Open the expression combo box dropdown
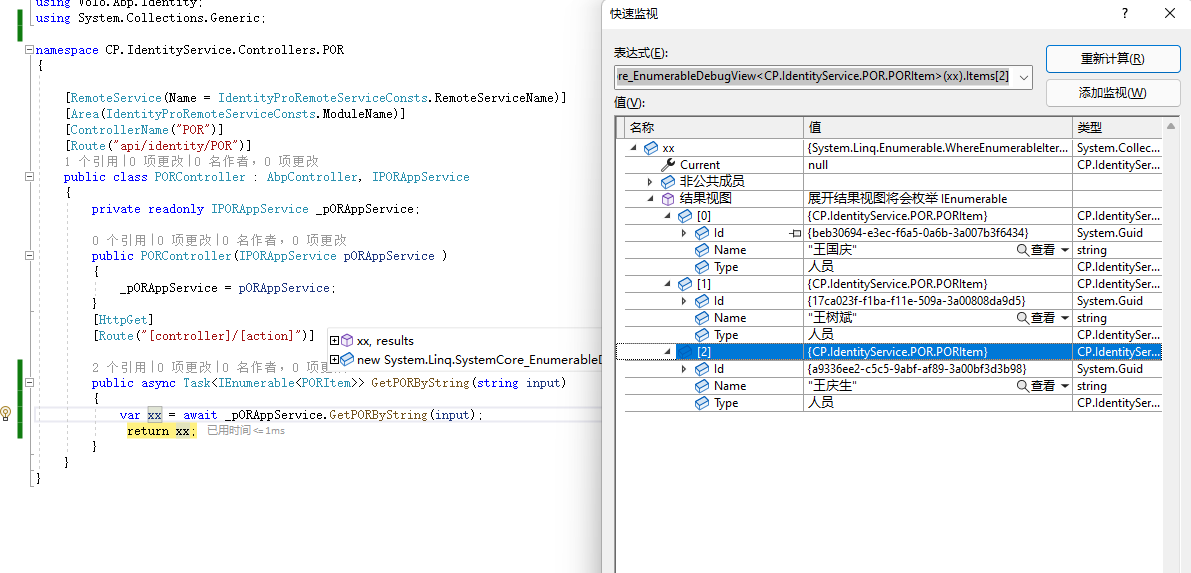 point(1023,76)
